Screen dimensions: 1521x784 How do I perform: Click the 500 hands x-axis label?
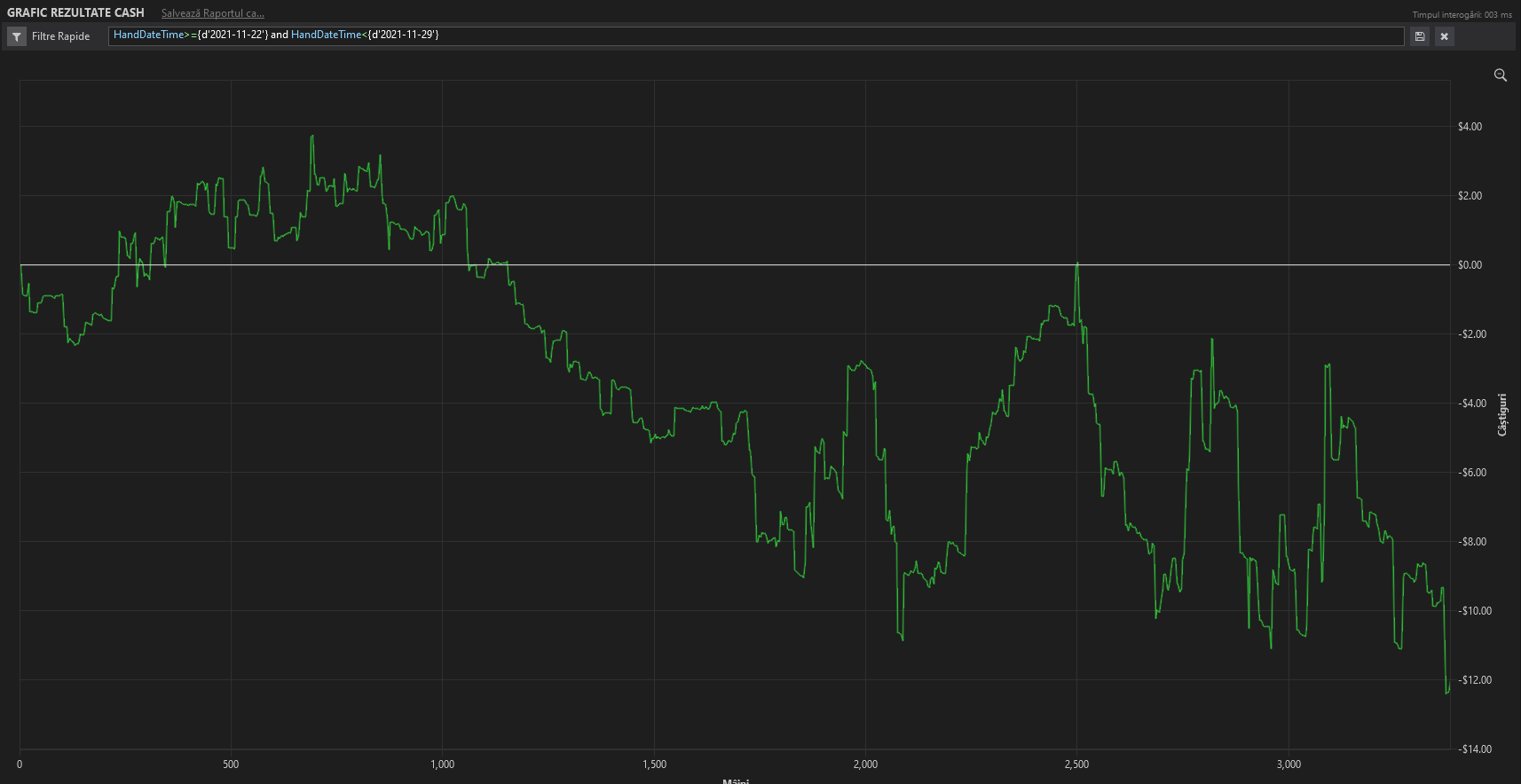[231, 764]
